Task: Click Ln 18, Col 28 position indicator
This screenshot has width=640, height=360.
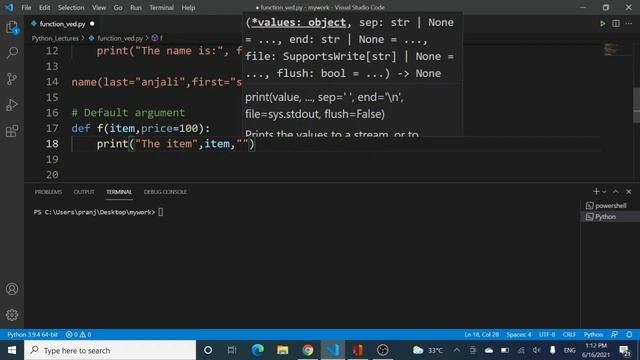Action: [x=481, y=334]
